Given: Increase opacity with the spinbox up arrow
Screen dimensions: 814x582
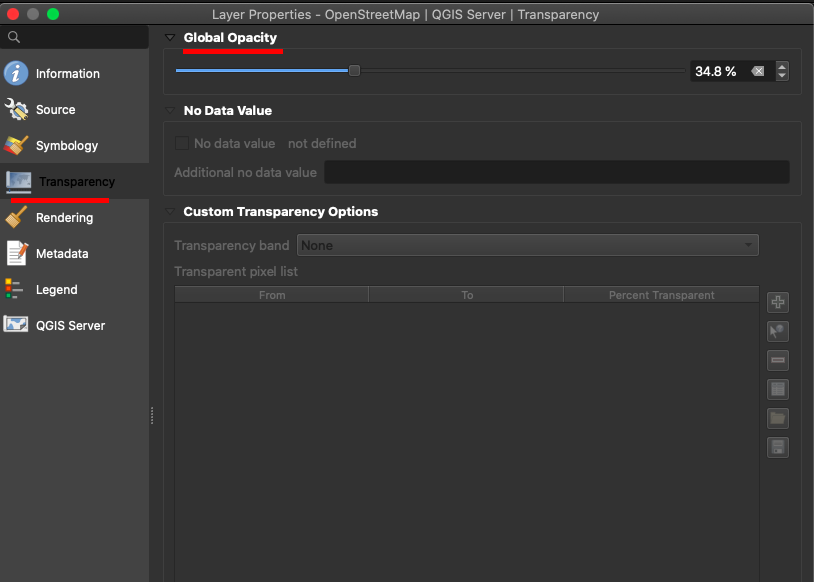Looking at the screenshot, I should coord(782,66).
